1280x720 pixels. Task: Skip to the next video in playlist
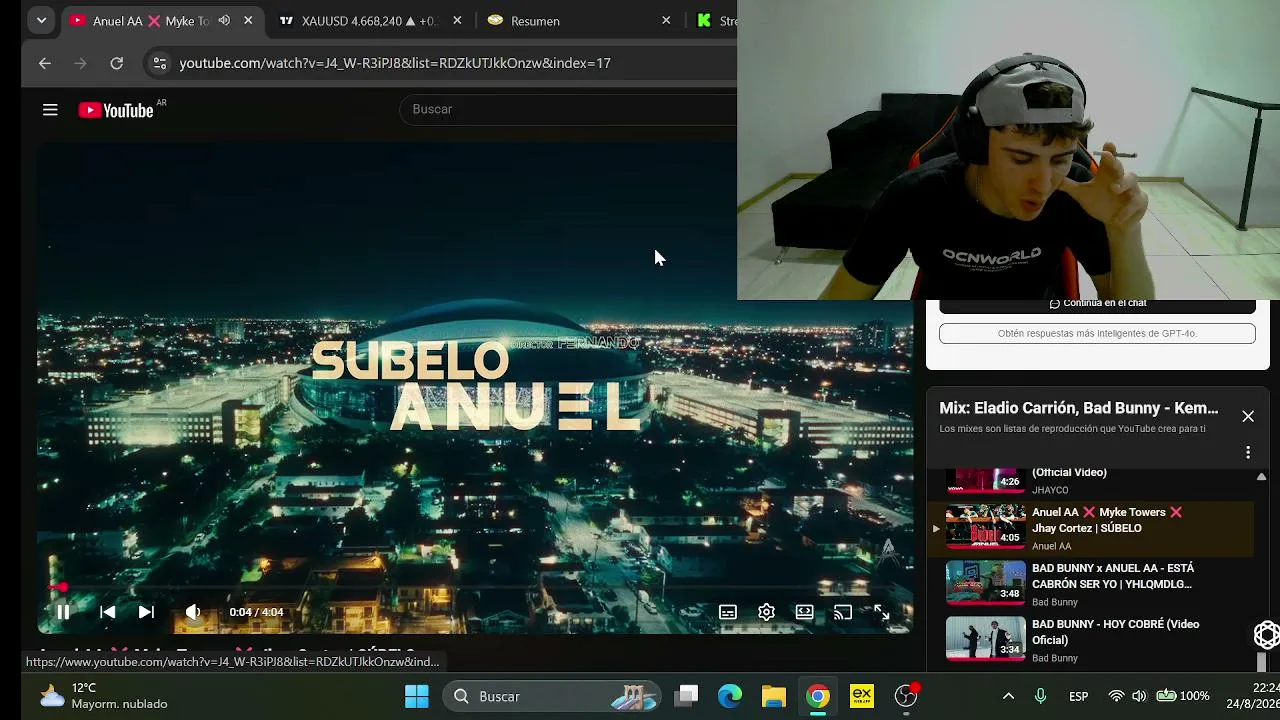point(146,612)
